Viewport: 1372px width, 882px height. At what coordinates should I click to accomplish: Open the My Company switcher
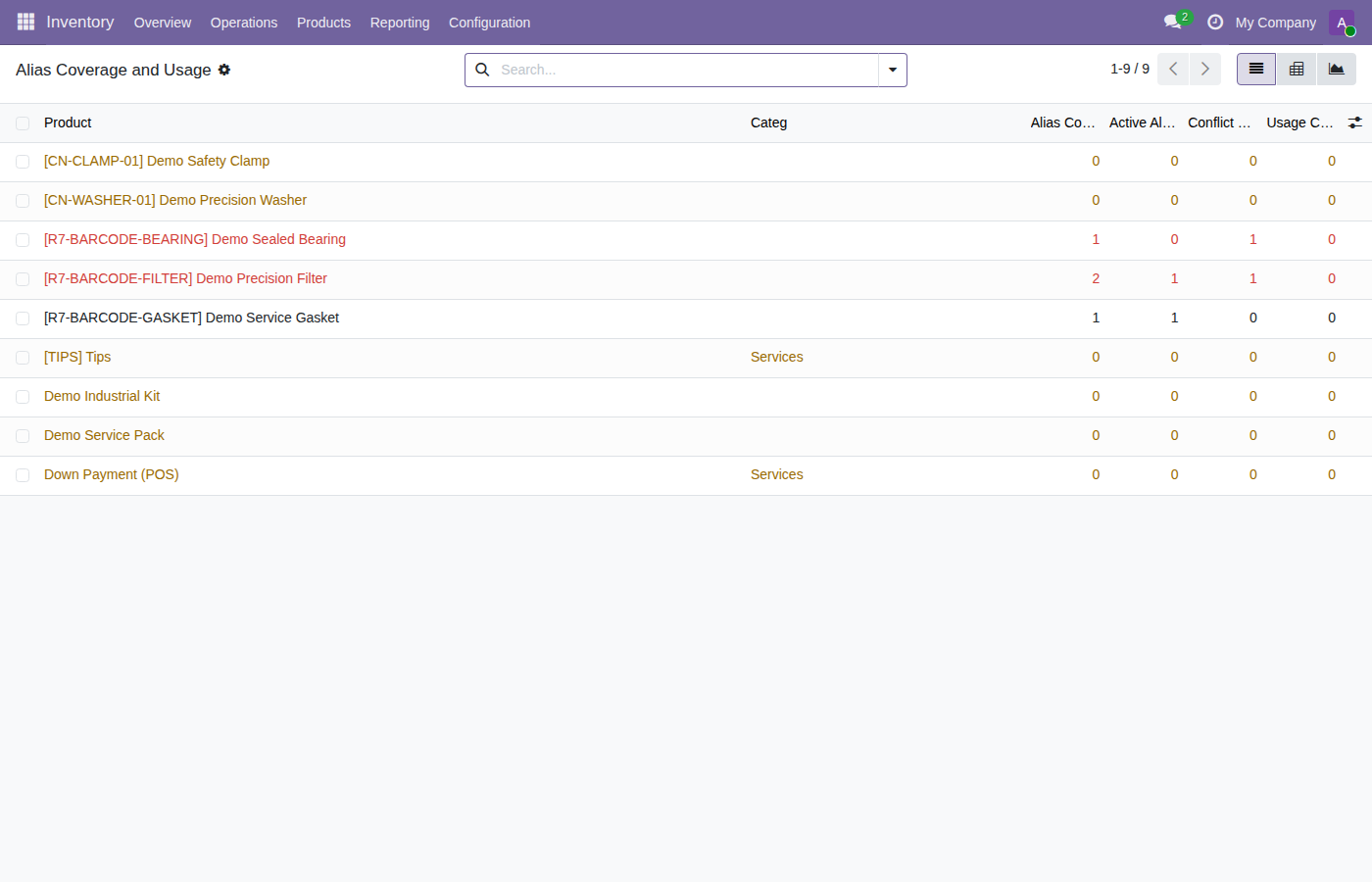click(x=1276, y=23)
